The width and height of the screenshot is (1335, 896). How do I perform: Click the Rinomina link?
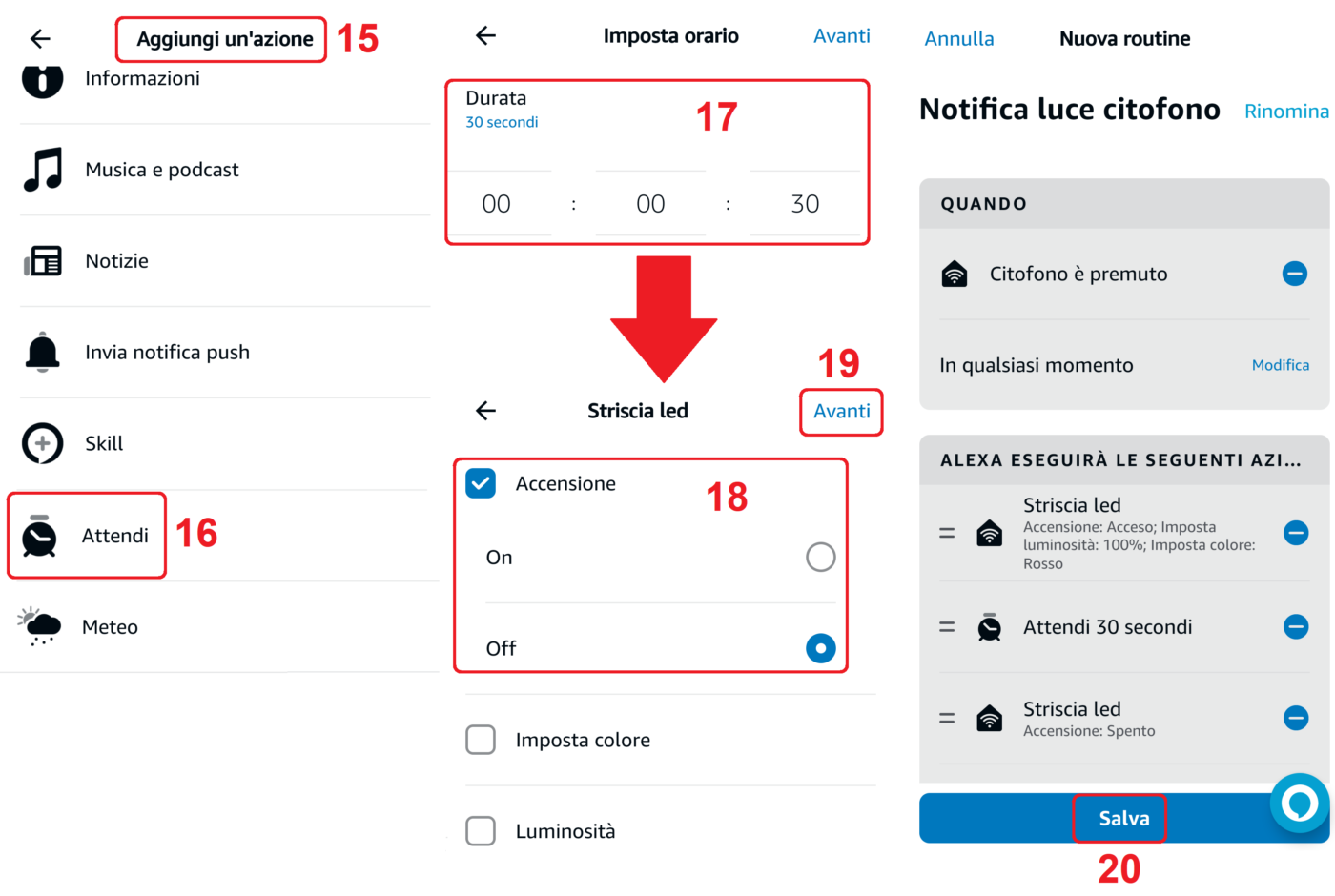[x=1285, y=112]
